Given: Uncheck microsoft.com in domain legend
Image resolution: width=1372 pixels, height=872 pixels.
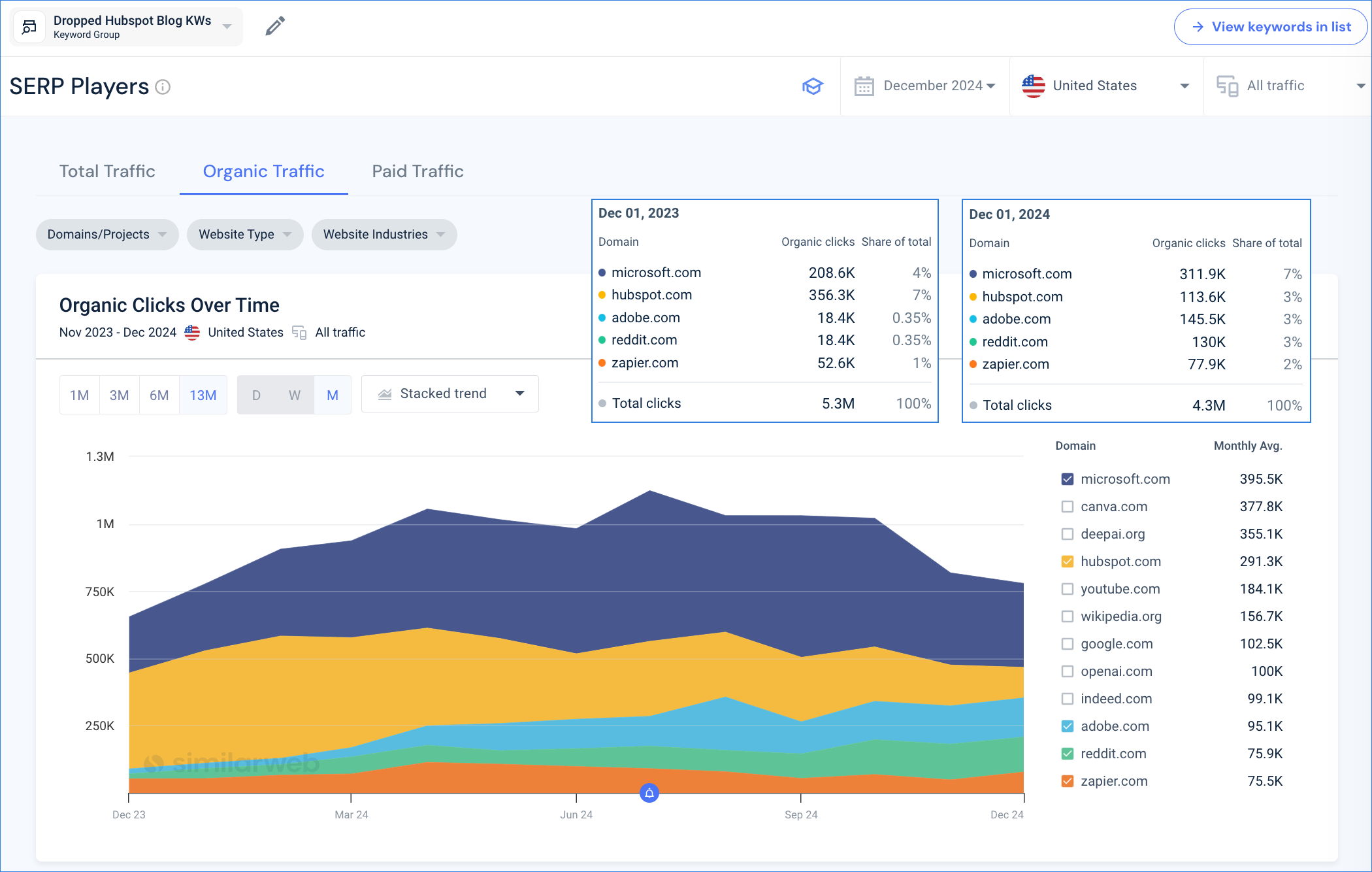Looking at the screenshot, I should [x=1068, y=479].
